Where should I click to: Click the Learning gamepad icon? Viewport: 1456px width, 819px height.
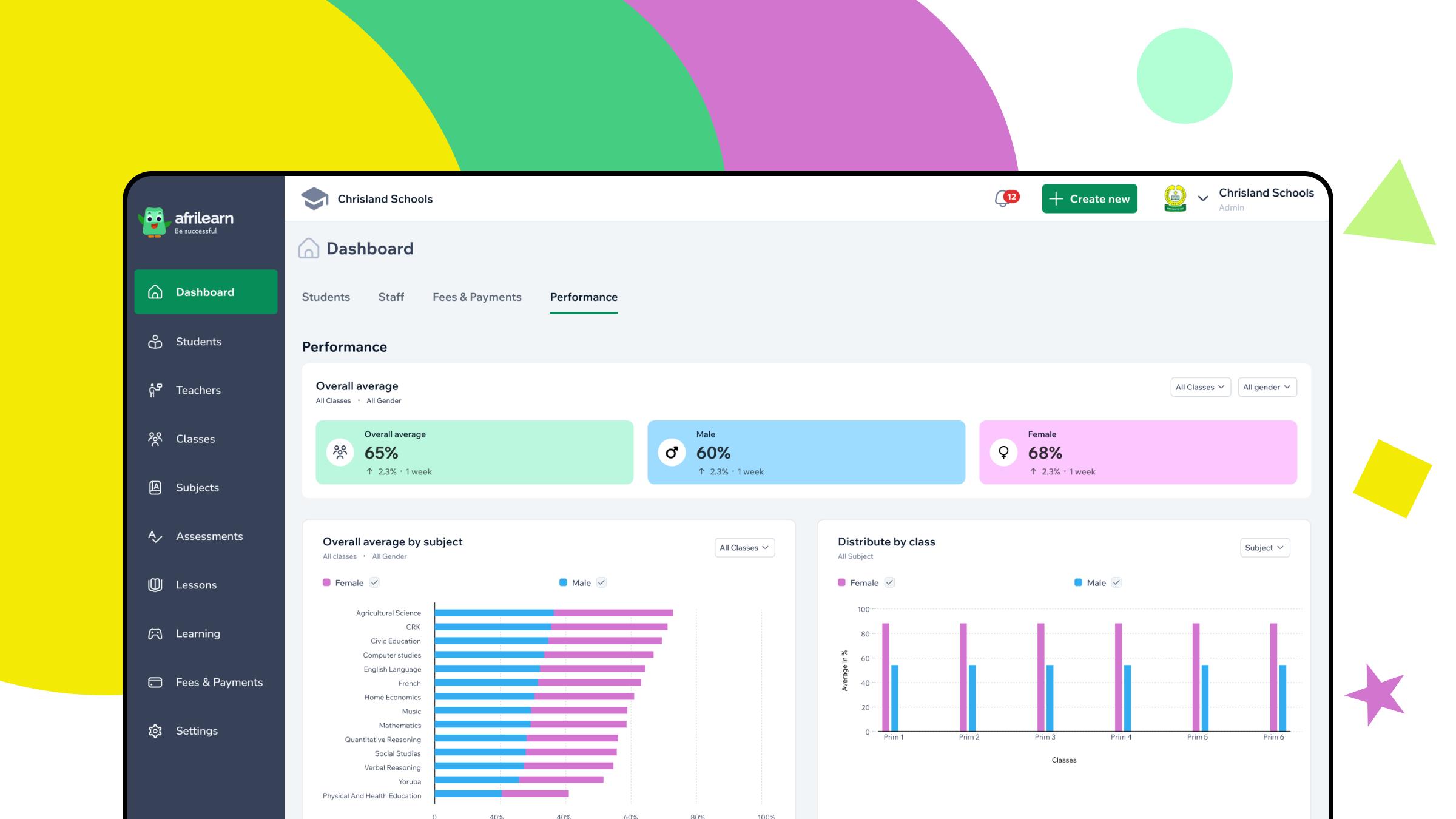155,633
